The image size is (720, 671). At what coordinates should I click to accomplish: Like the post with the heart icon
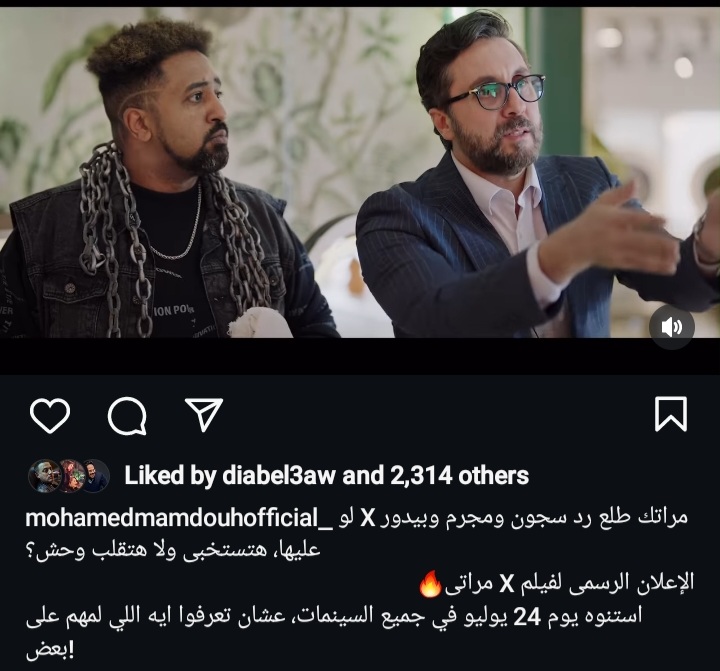tap(50, 416)
